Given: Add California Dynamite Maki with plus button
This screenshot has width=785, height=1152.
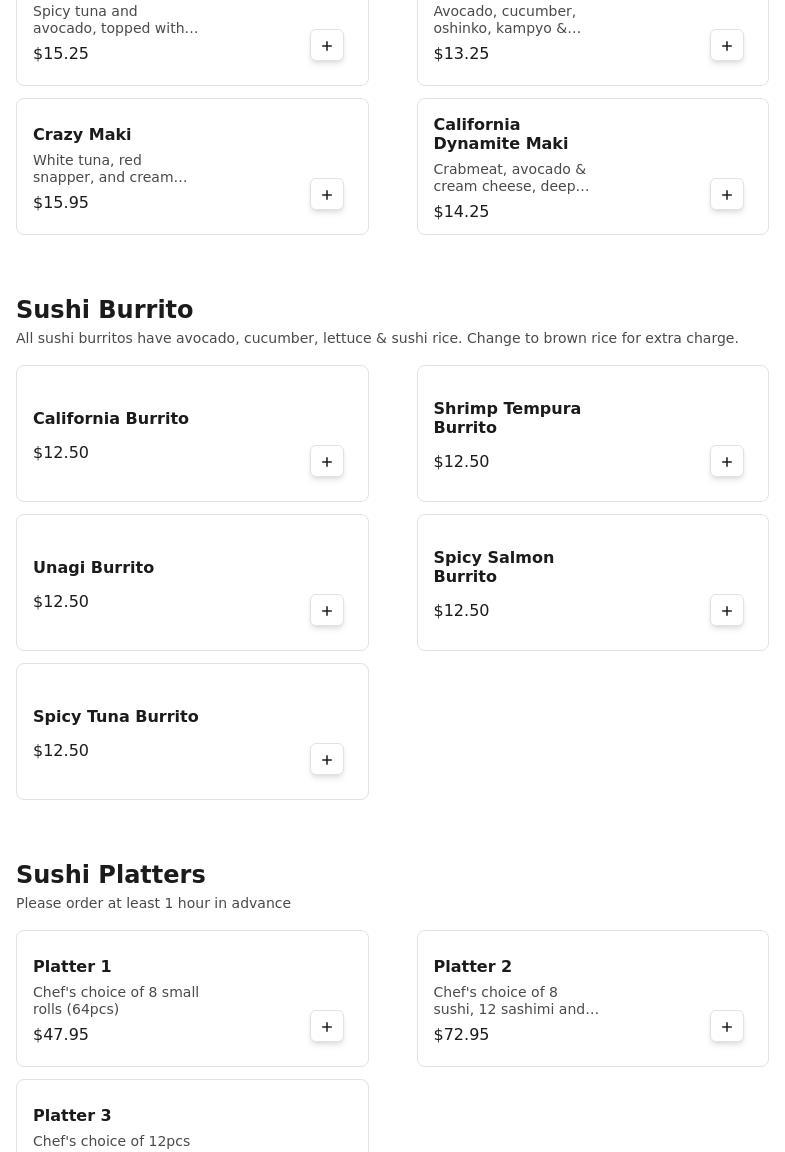Looking at the screenshot, I should (x=727, y=195).
